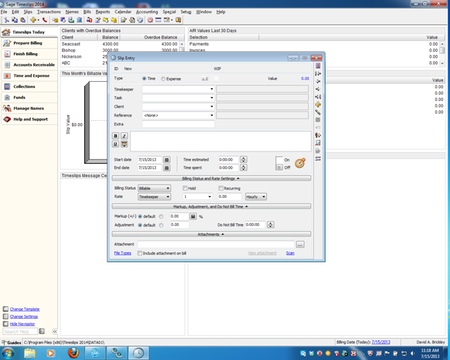Viewport: 450px width, 360px height.
Task: Click the Time spent stepper
Action: [243, 168]
